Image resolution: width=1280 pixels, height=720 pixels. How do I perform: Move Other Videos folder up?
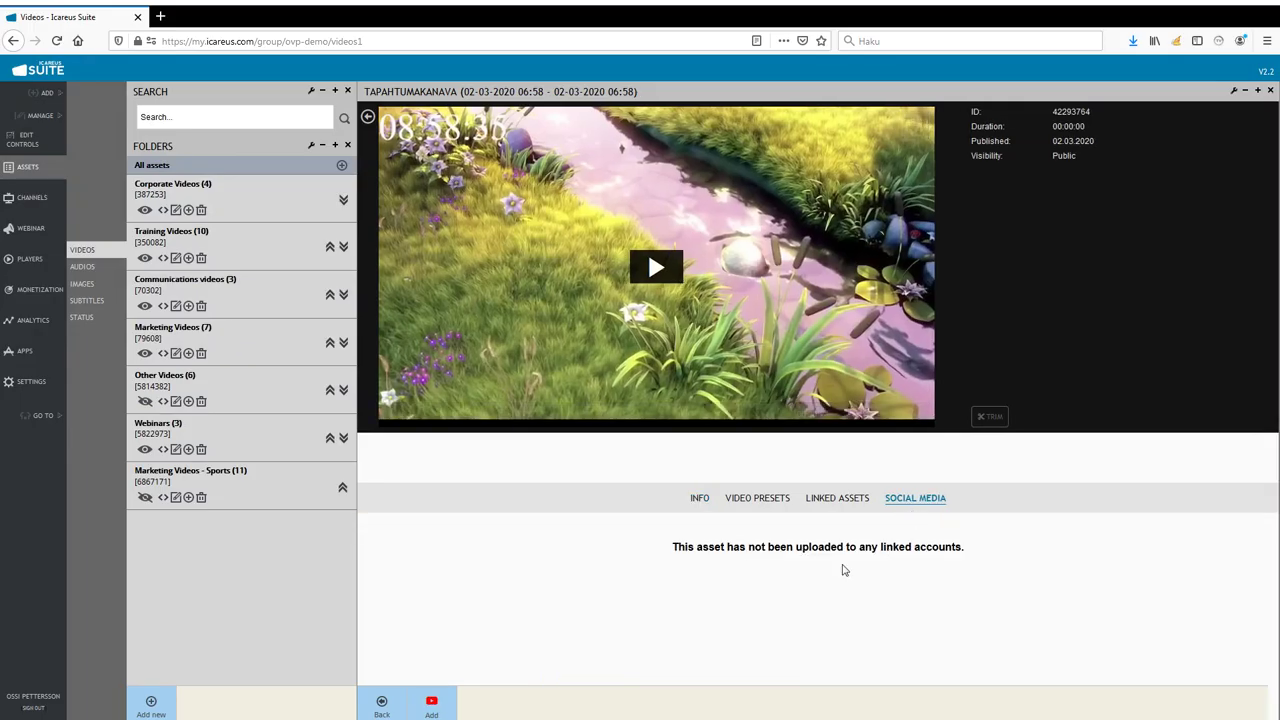[x=330, y=390]
